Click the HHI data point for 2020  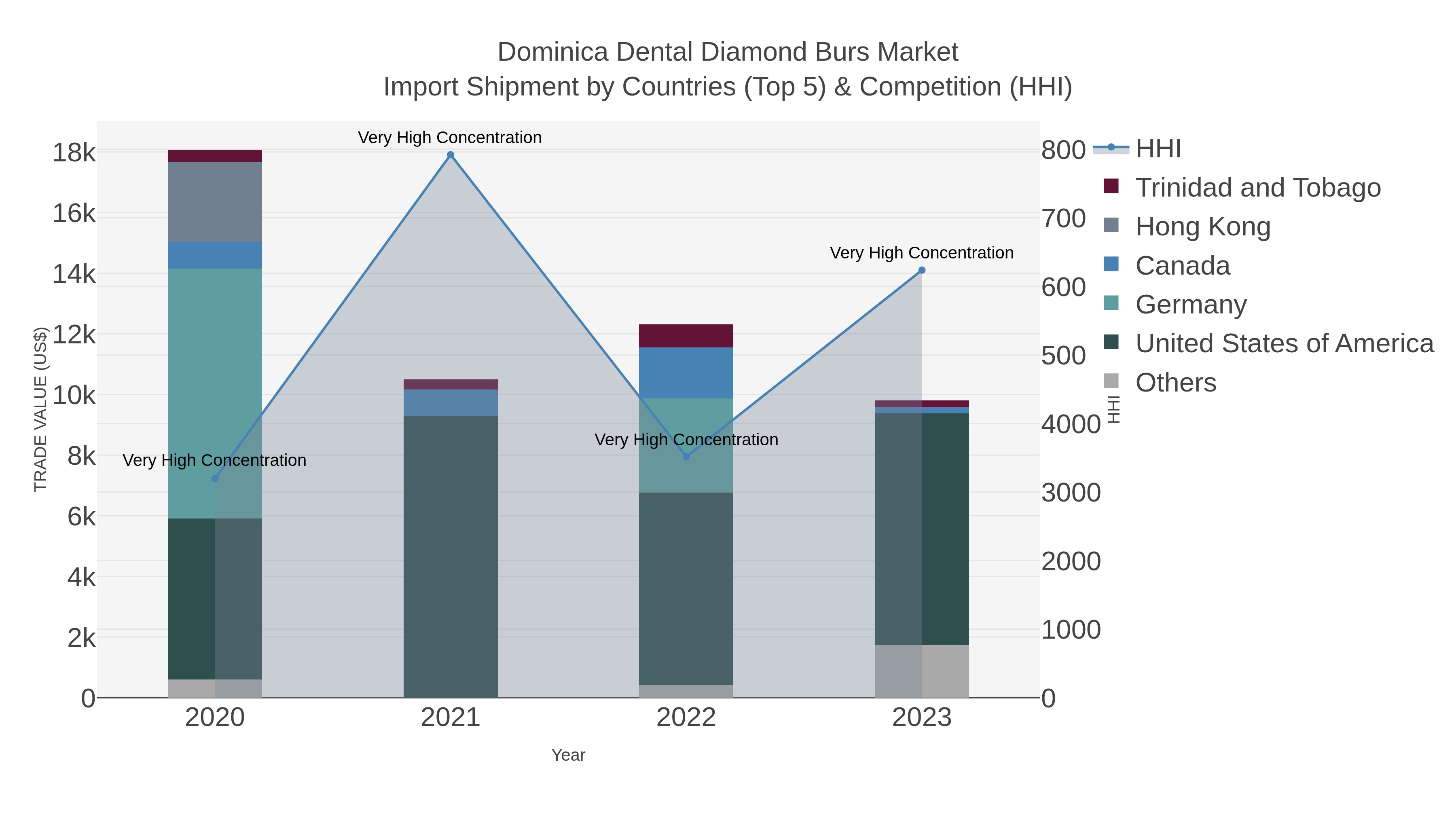215,479
